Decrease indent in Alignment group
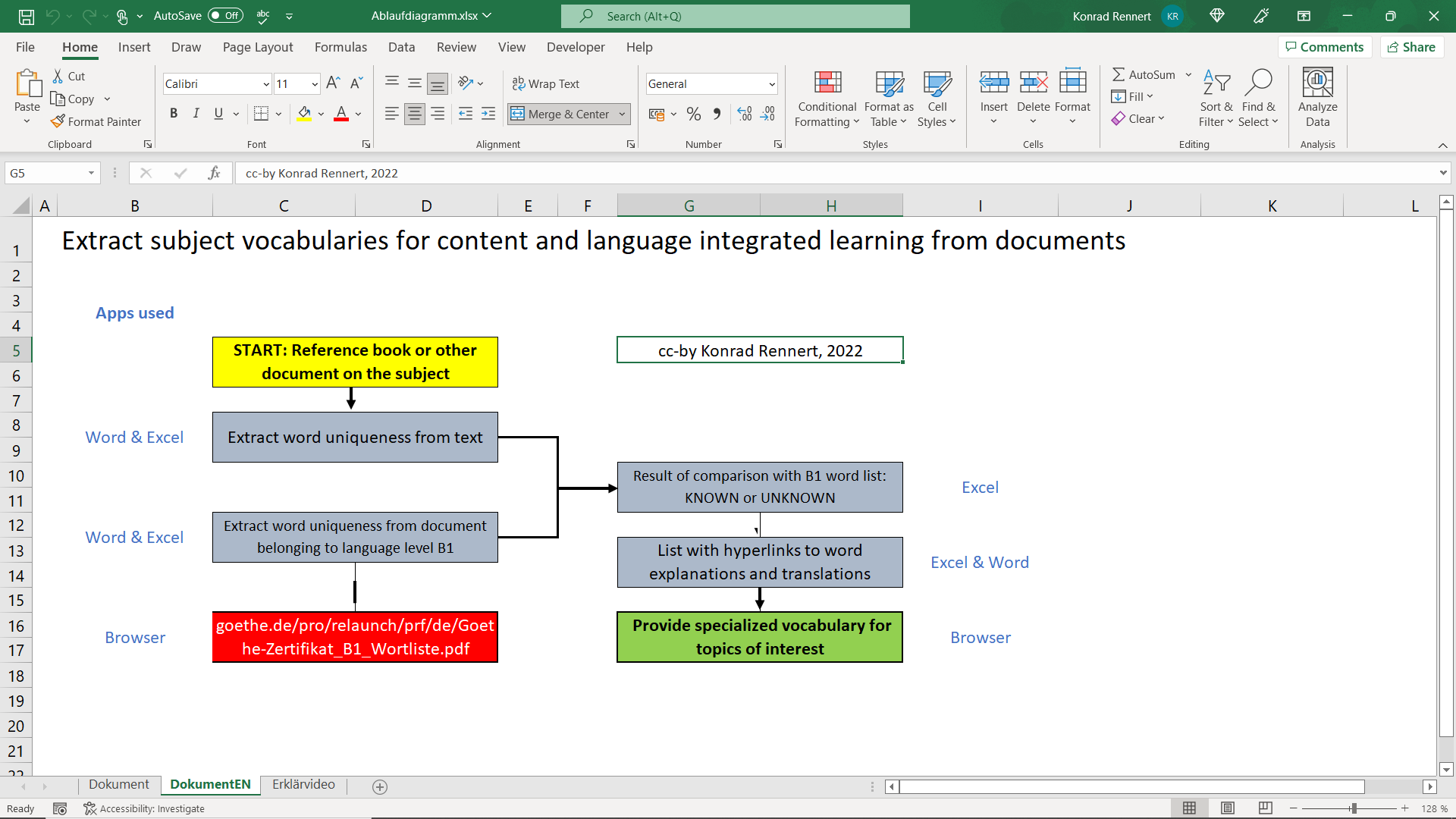This screenshot has width=1456, height=819. click(466, 114)
